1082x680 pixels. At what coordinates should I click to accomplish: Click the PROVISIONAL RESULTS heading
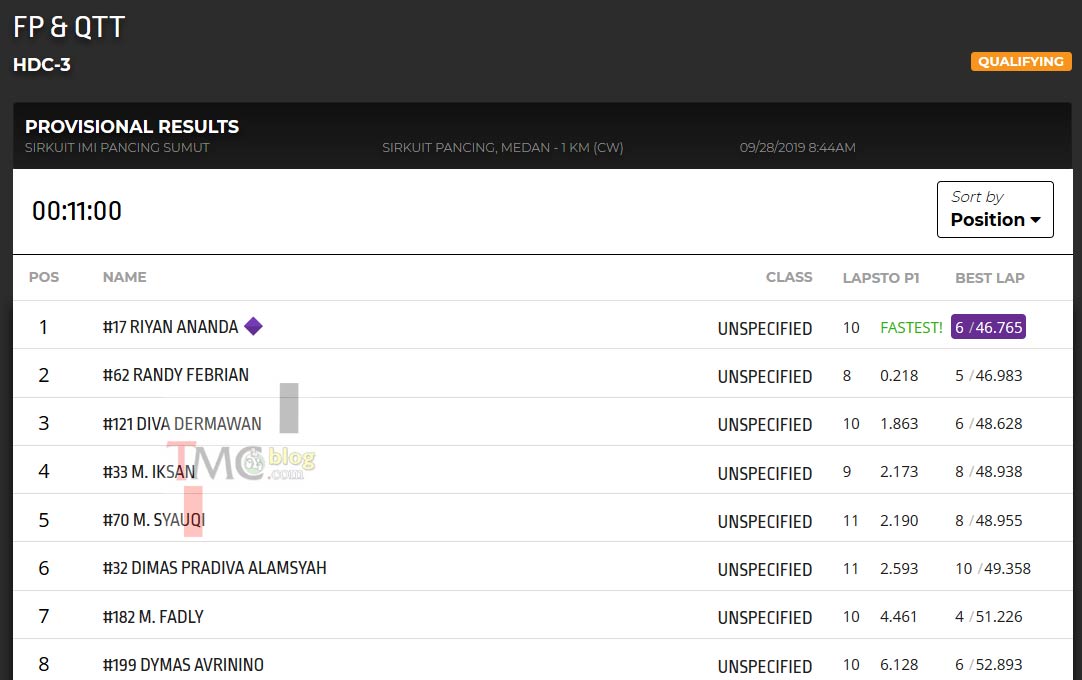132,126
